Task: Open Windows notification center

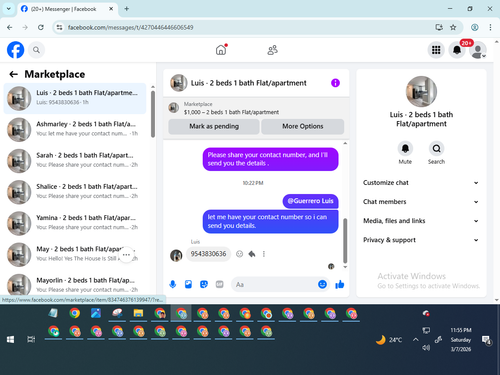Action: pyautogui.click(x=487, y=340)
